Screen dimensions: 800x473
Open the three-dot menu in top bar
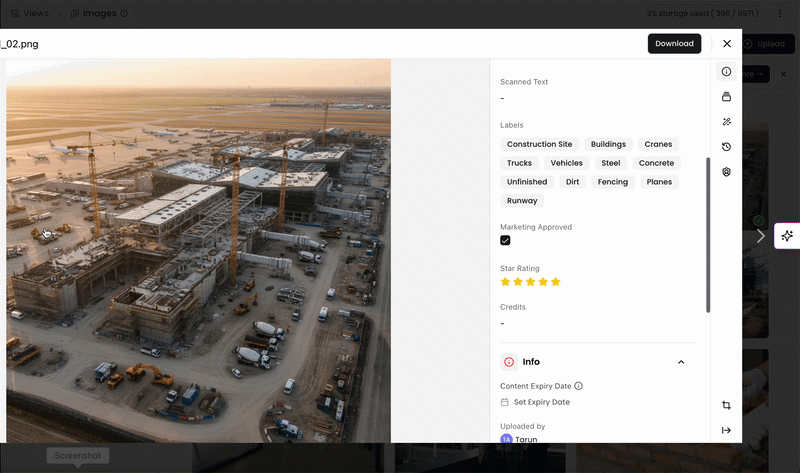(779, 14)
